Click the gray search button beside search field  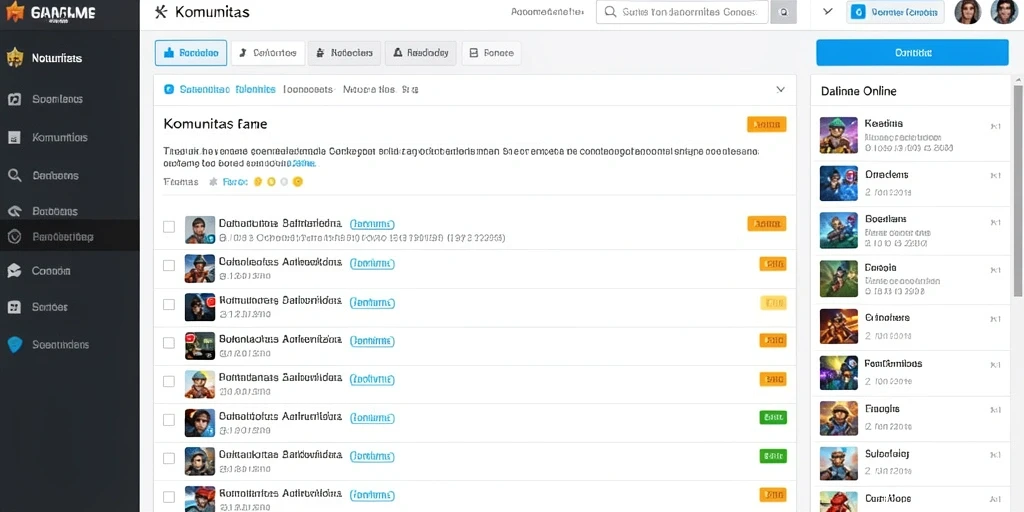(784, 12)
